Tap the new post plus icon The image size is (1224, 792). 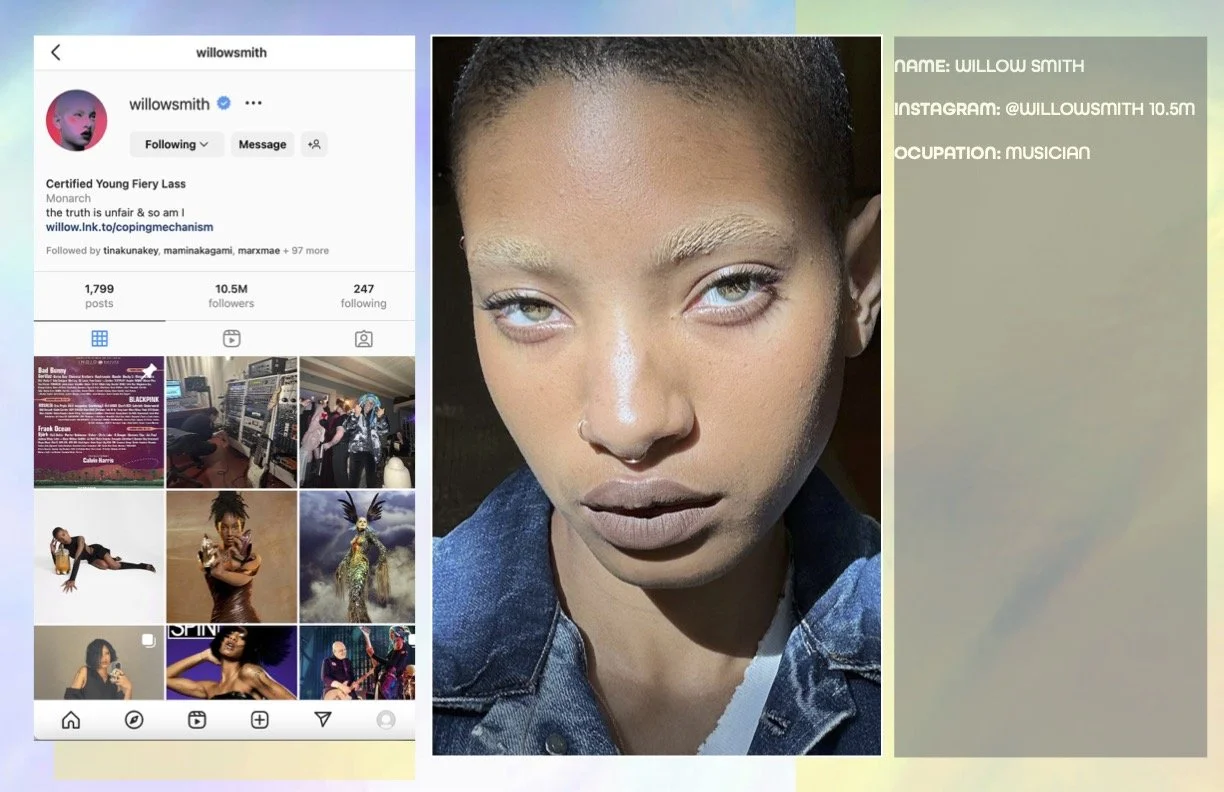point(260,720)
